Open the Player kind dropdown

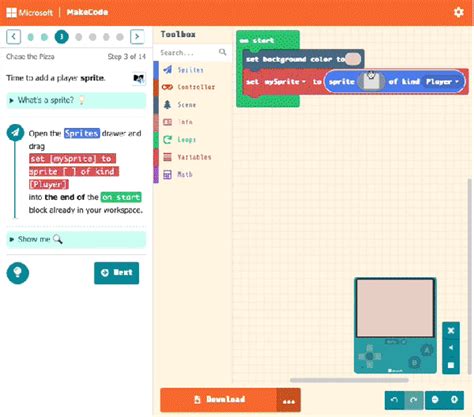pos(442,82)
